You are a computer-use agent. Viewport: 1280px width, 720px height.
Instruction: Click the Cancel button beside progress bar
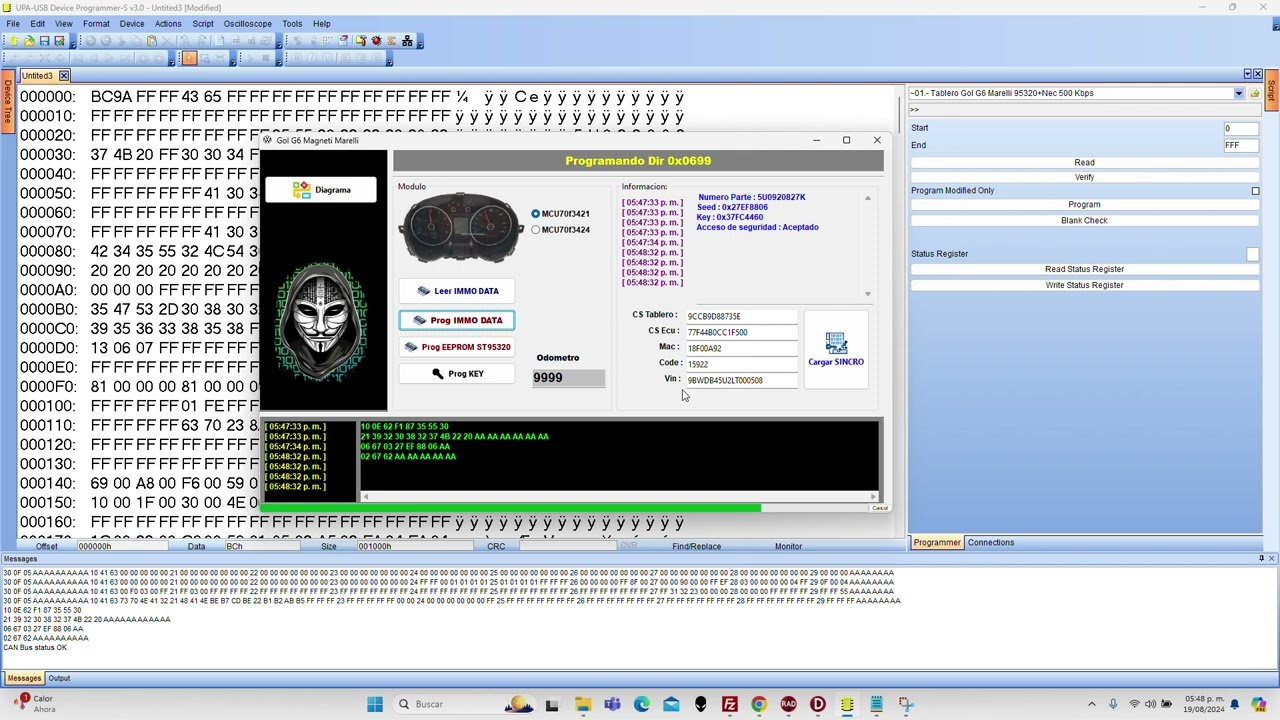(879, 509)
